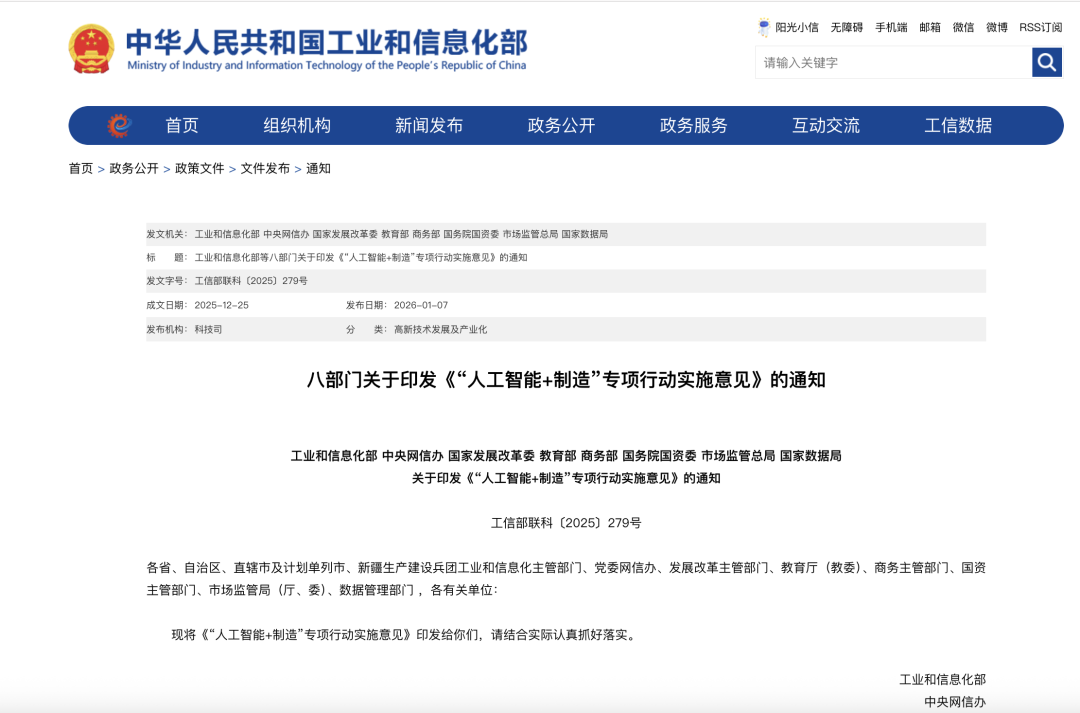The height and width of the screenshot is (713, 1080).
Task: Click the 成文日期 value 2025-12-25
Action: click(x=221, y=305)
